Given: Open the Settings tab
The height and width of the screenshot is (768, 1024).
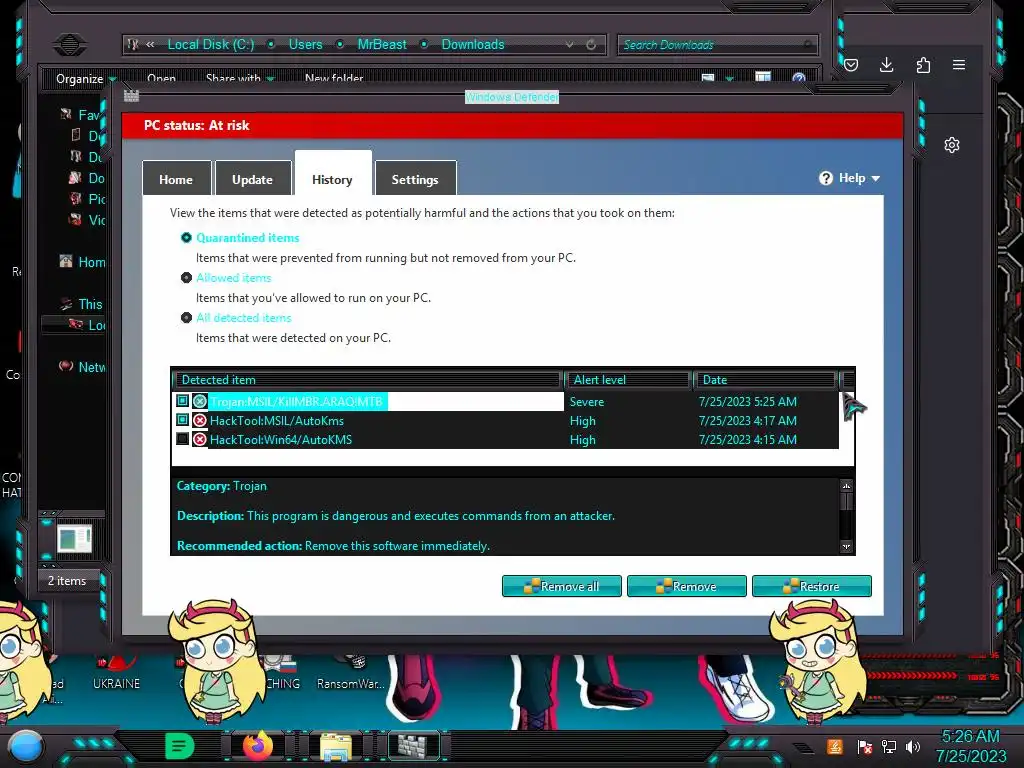Looking at the screenshot, I should [415, 179].
